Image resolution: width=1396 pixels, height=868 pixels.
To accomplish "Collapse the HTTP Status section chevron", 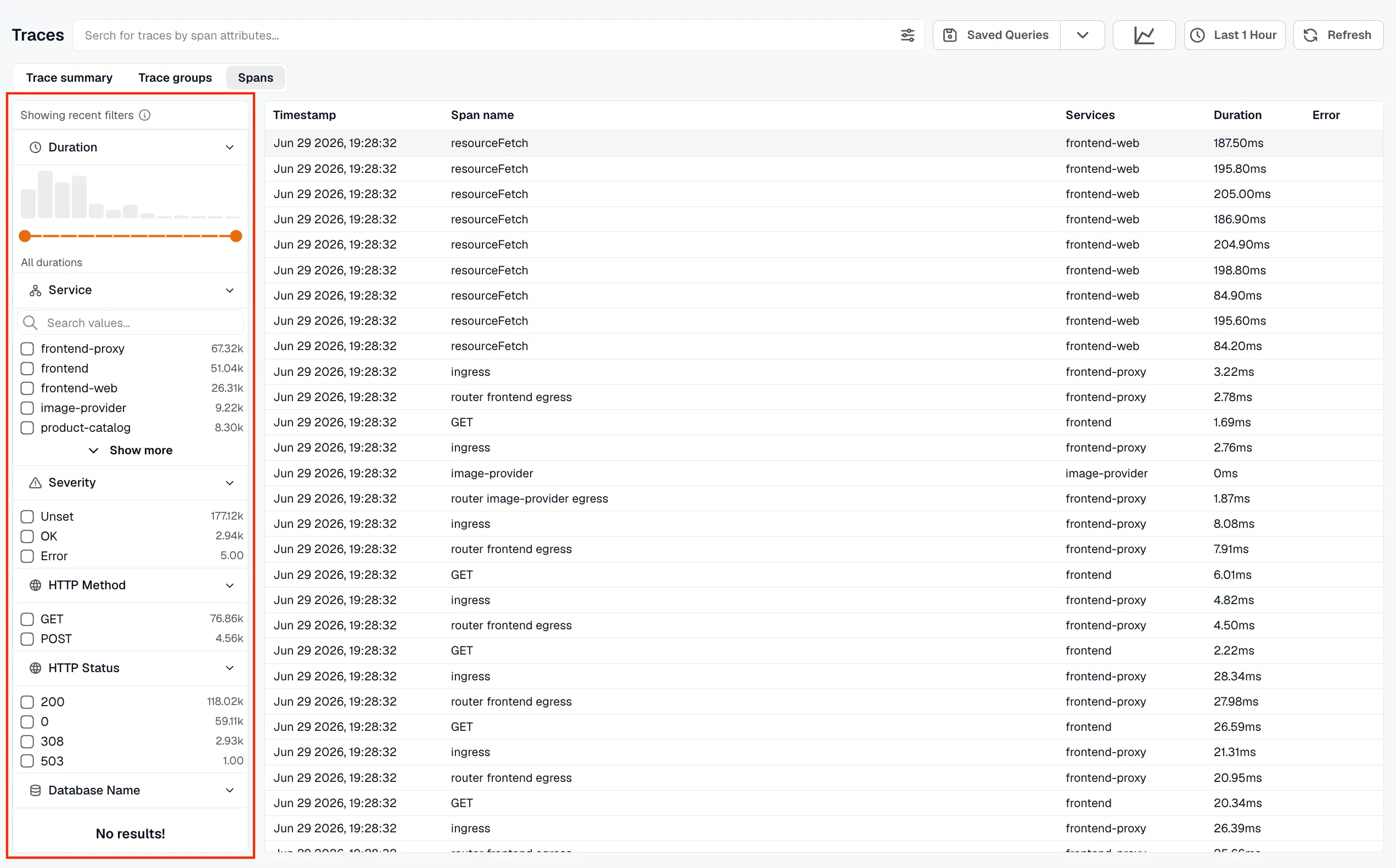I will pos(229,668).
